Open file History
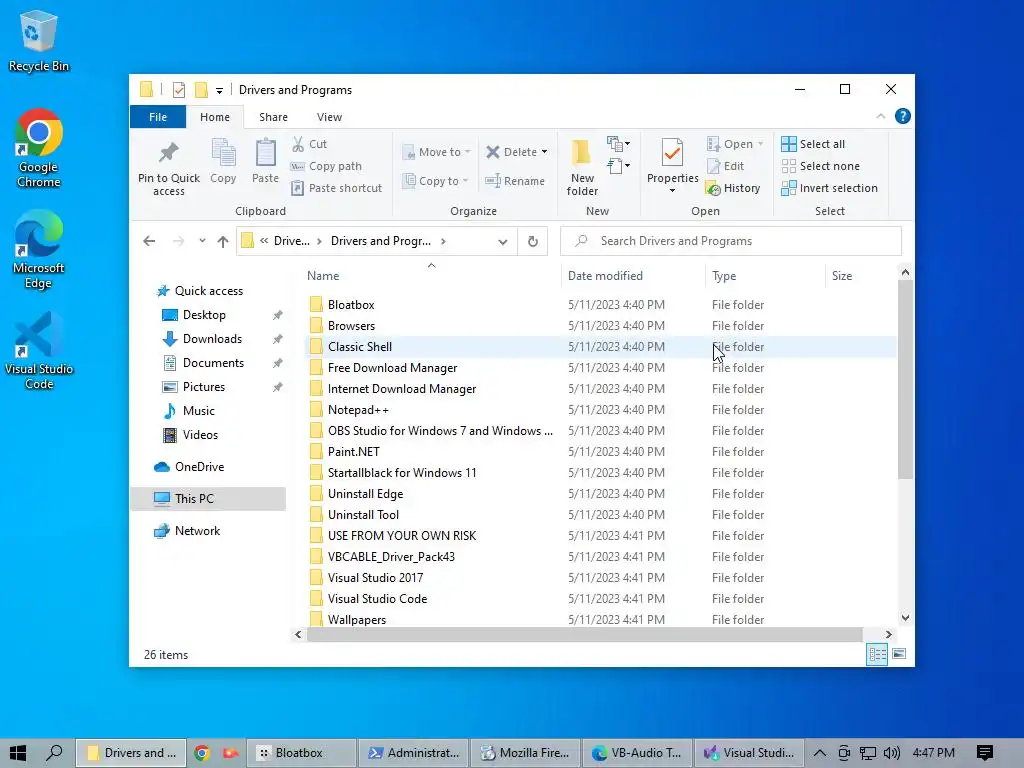1024x768 pixels. (x=733, y=188)
